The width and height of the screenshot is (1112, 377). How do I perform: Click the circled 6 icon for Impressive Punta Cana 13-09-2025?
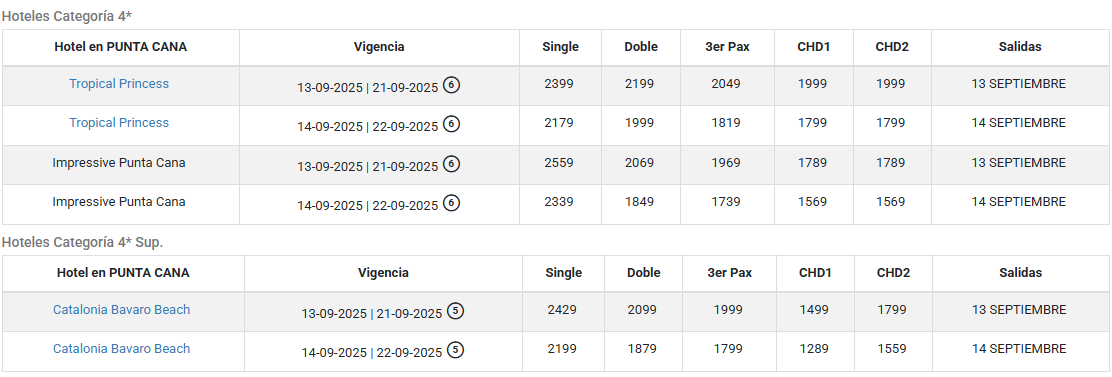tap(452, 164)
